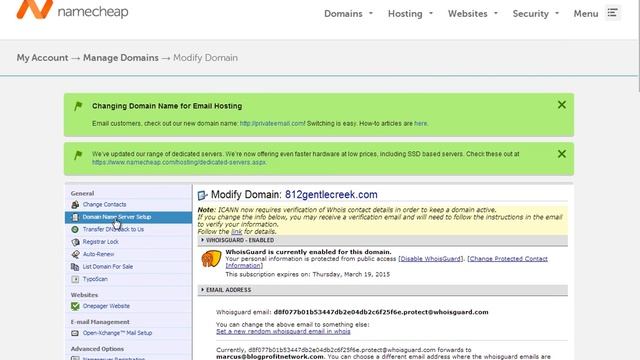640x360 pixels.
Task: Open the privateemail.com link
Action: point(272,123)
